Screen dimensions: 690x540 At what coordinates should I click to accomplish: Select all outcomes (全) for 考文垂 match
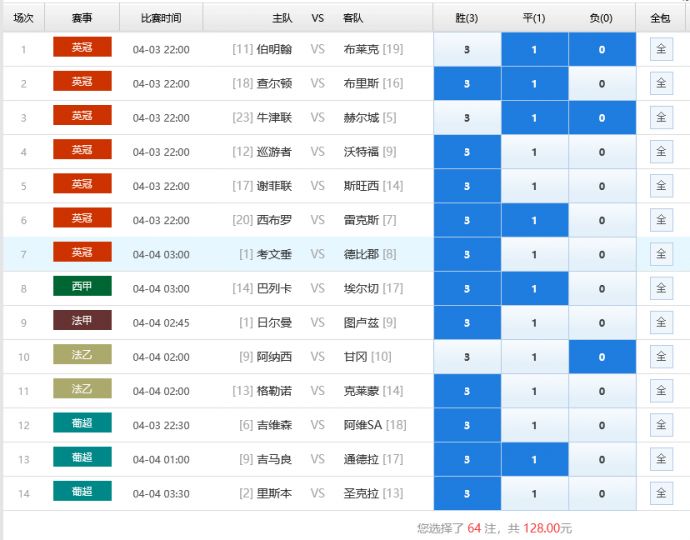tap(661, 254)
